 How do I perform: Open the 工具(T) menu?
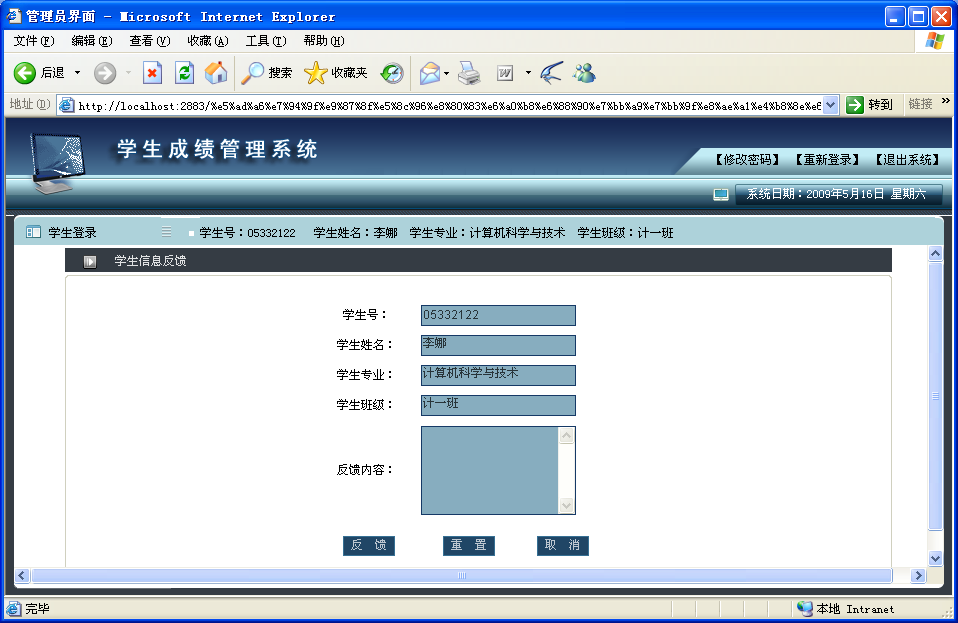pos(266,41)
